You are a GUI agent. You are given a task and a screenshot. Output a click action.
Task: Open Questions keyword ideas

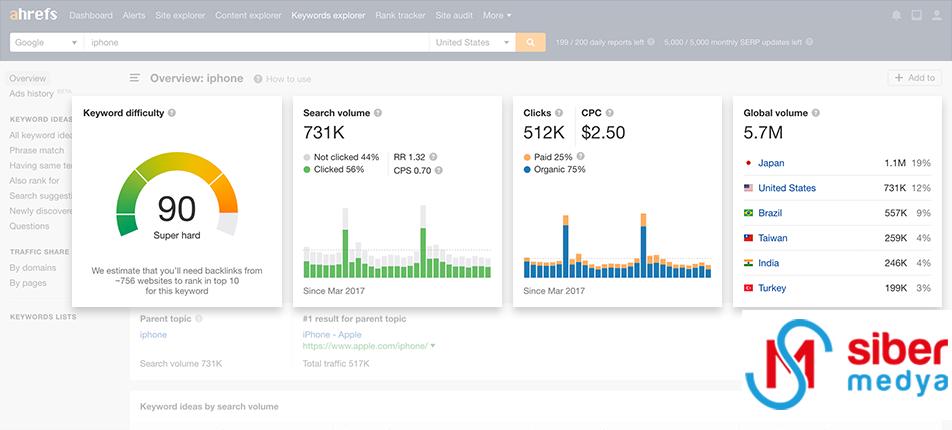(29, 226)
